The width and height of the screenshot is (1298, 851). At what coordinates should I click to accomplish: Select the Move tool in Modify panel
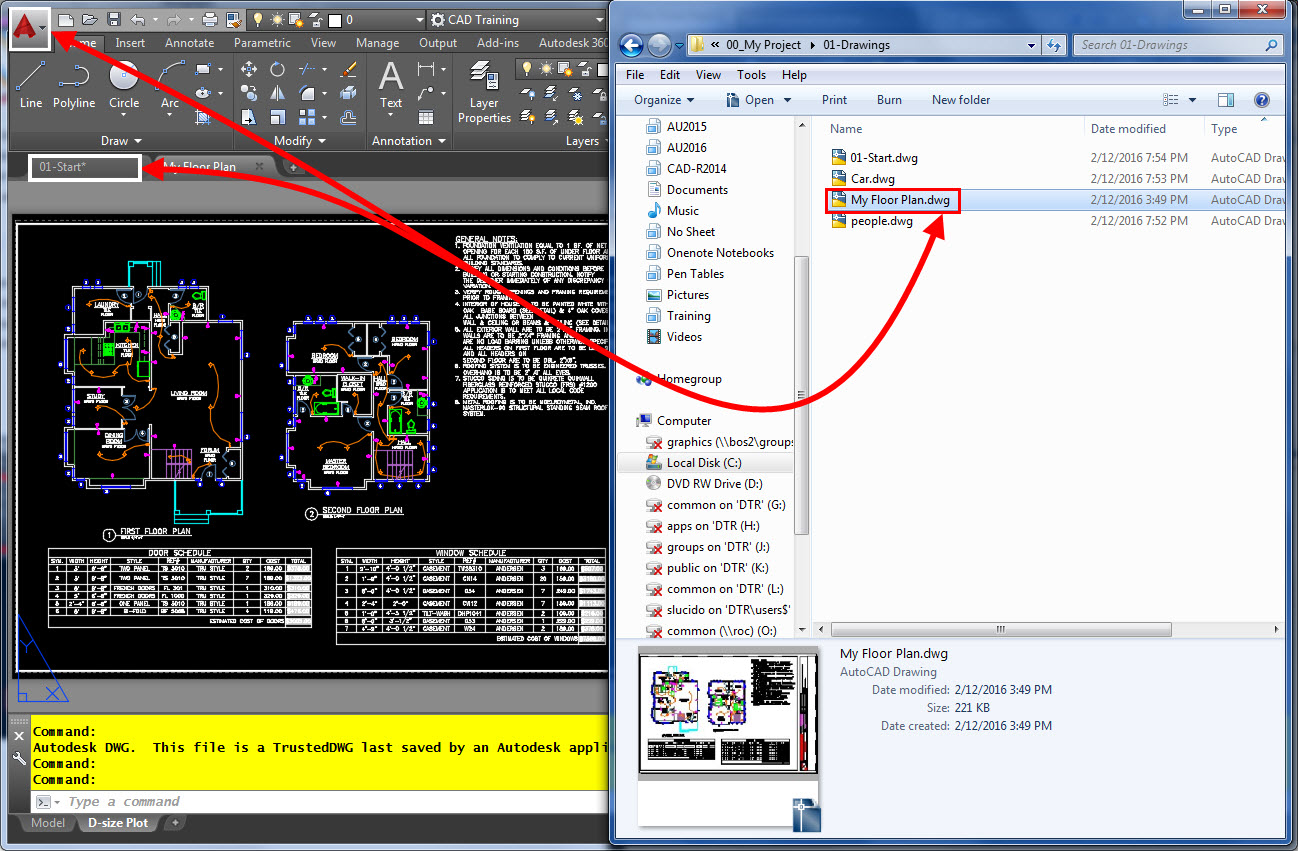[x=249, y=69]
